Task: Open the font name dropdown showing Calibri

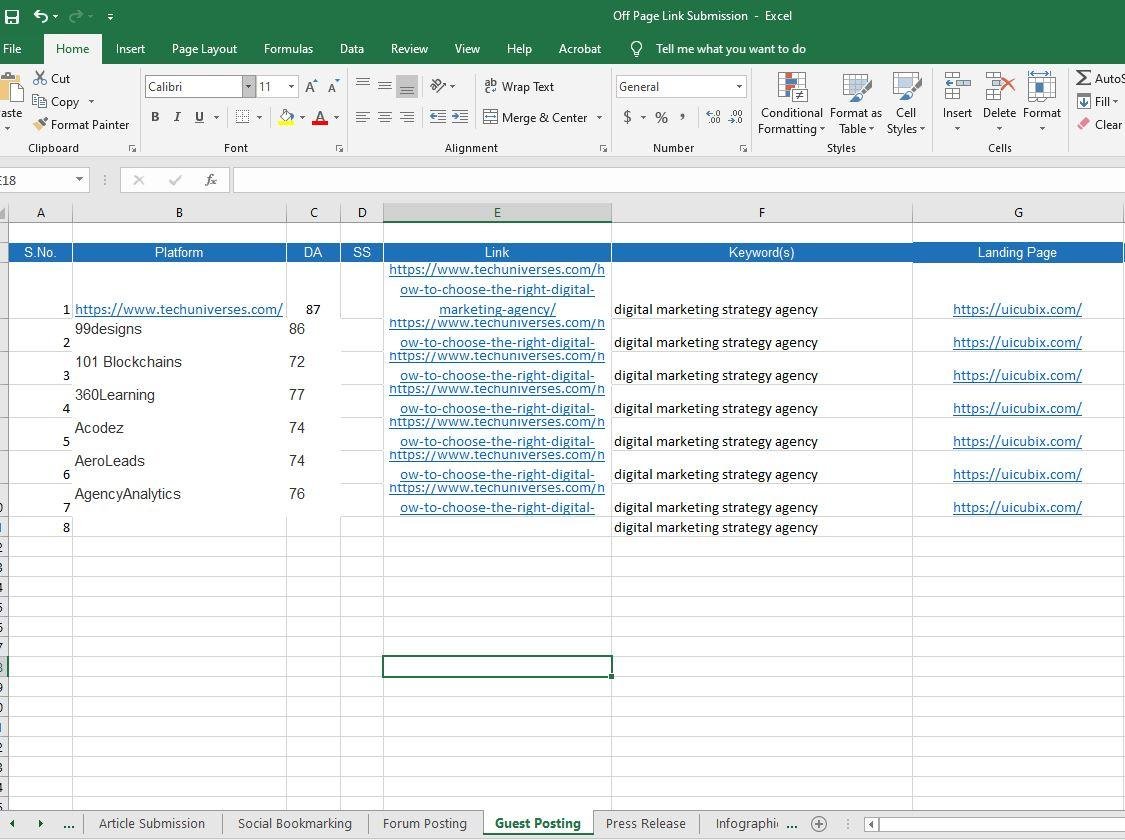Action: tap(248, 86)
